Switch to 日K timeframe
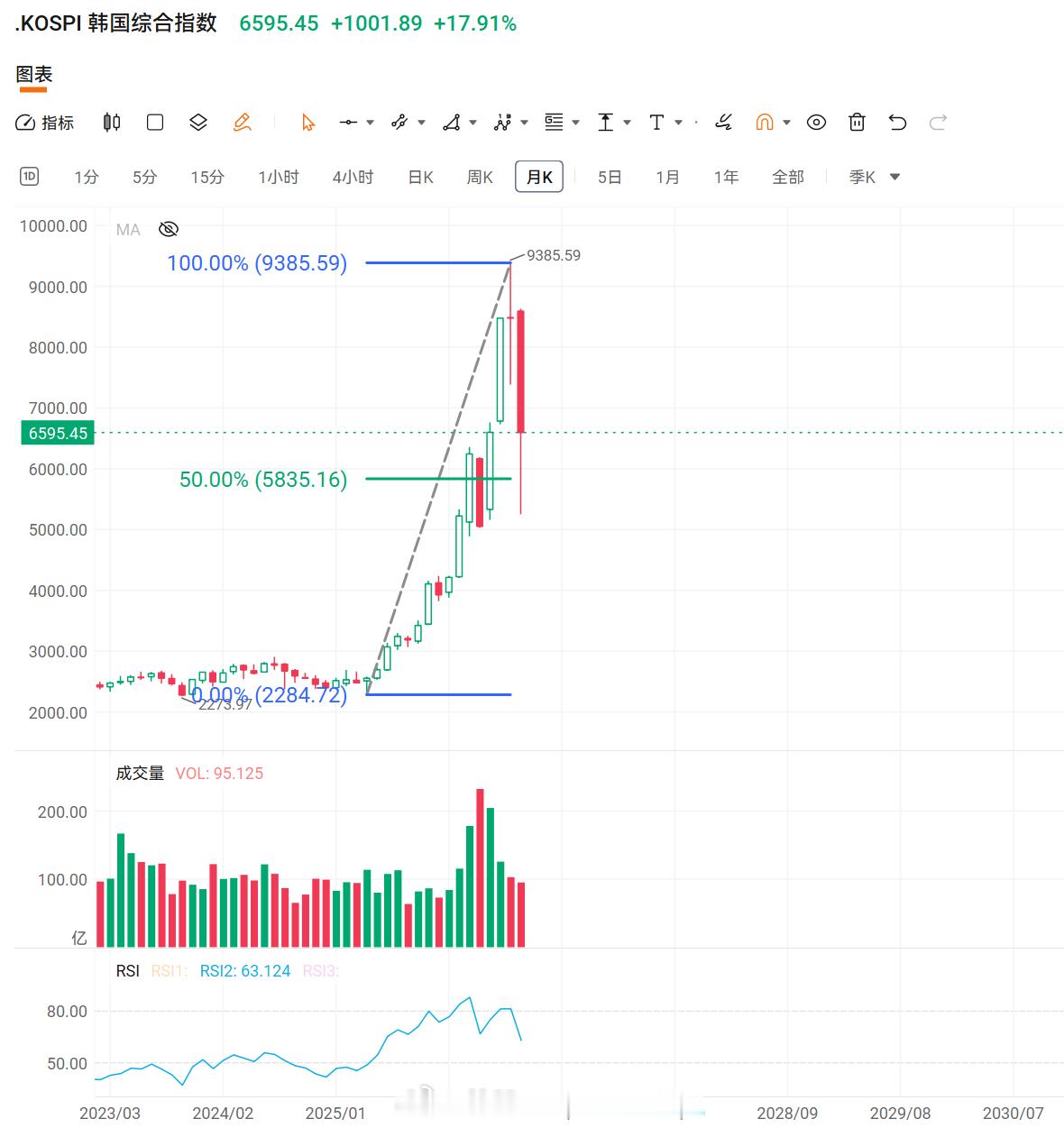Screen dimensions: 1064x1128 pyautogui.click(x=421, y=177)
